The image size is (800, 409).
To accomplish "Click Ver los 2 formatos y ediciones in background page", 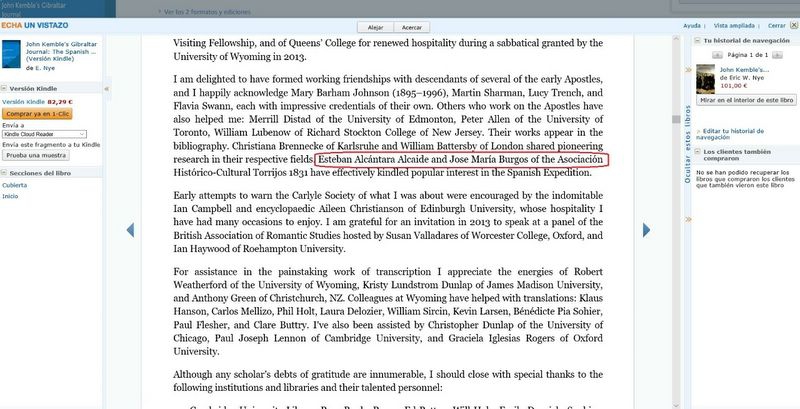I will coord(207,11).
